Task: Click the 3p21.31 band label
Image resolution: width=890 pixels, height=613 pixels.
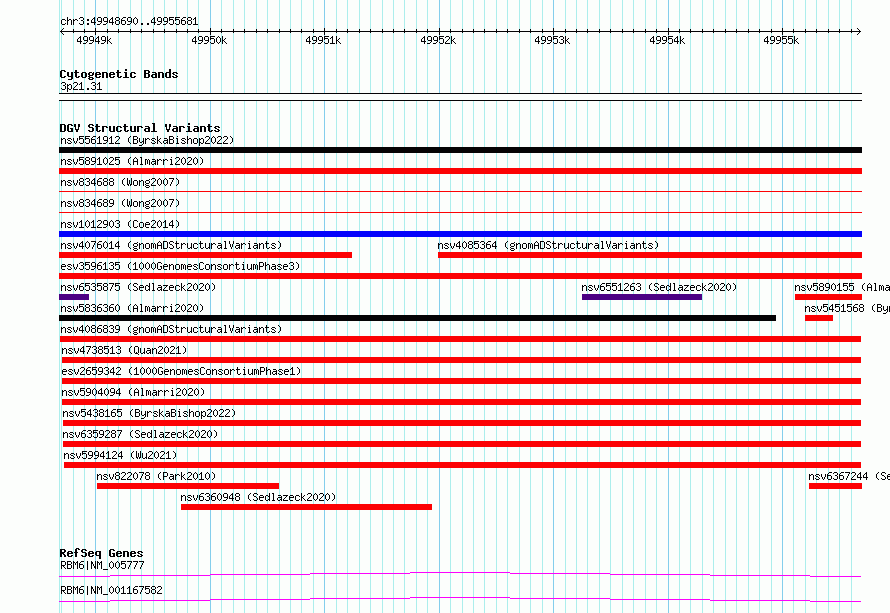Action: [x=81, y=86]
